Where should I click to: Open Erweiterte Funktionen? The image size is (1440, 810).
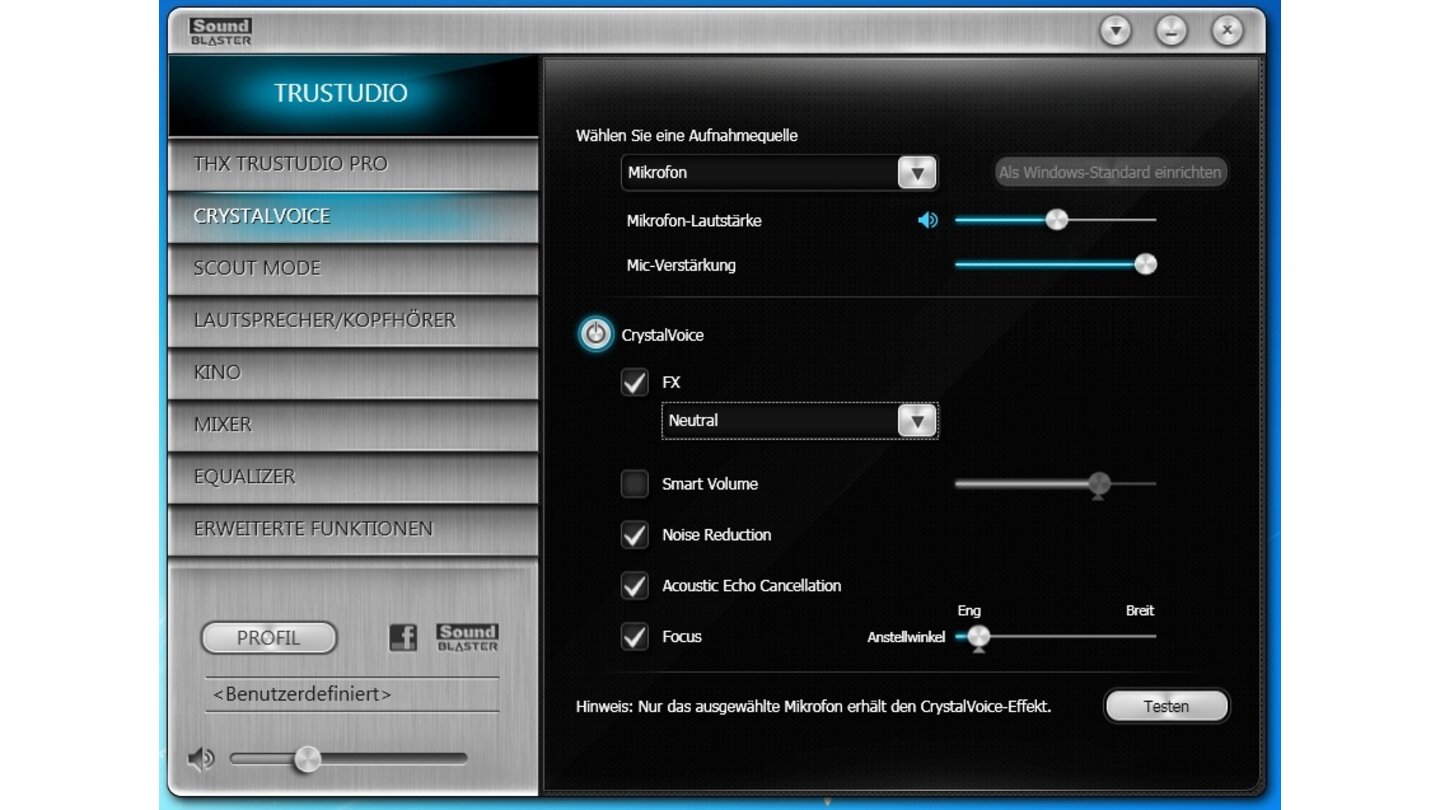pyautogui.click(x=353, y=528)
